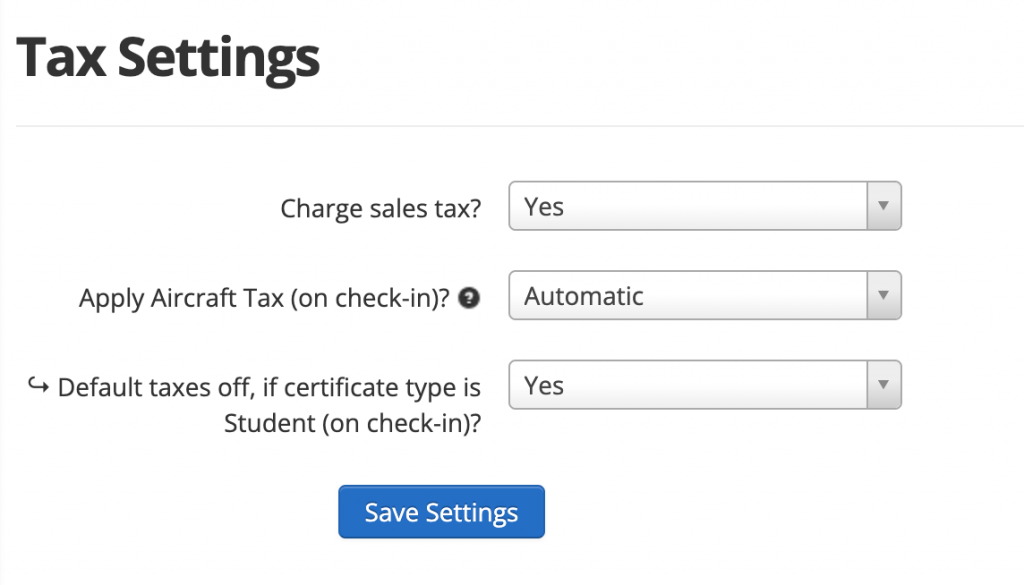1024x585 pixels.
Task: Click the "Apply Aircraft Tax (on check-in)?" label
Action: [264, 298]
